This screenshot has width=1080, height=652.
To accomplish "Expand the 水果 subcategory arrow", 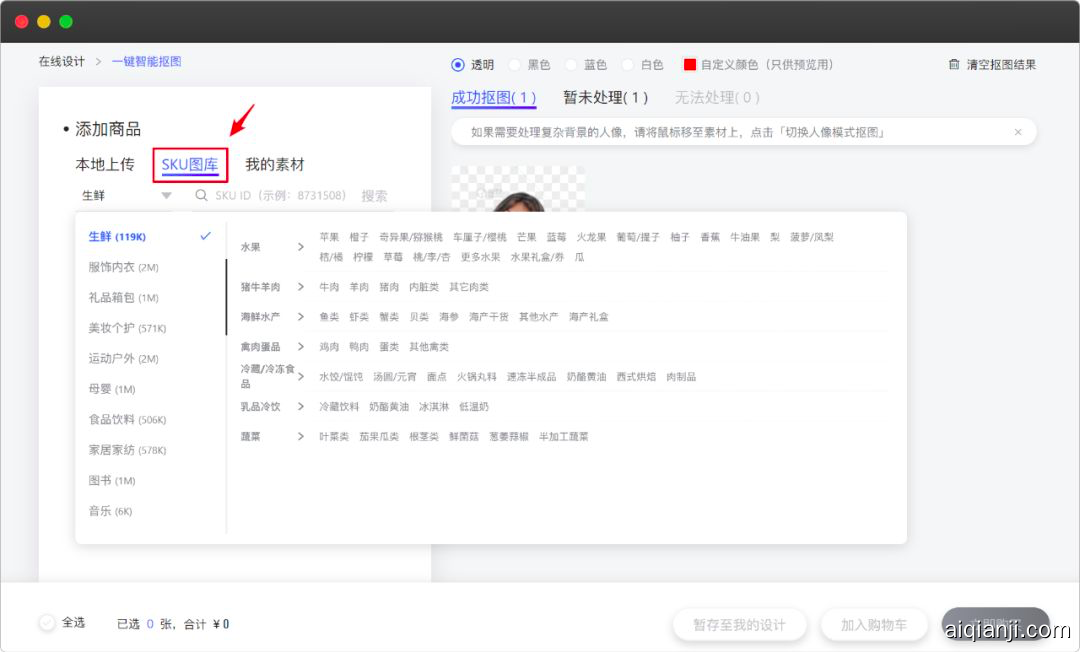I will click(x=300, y=247).
